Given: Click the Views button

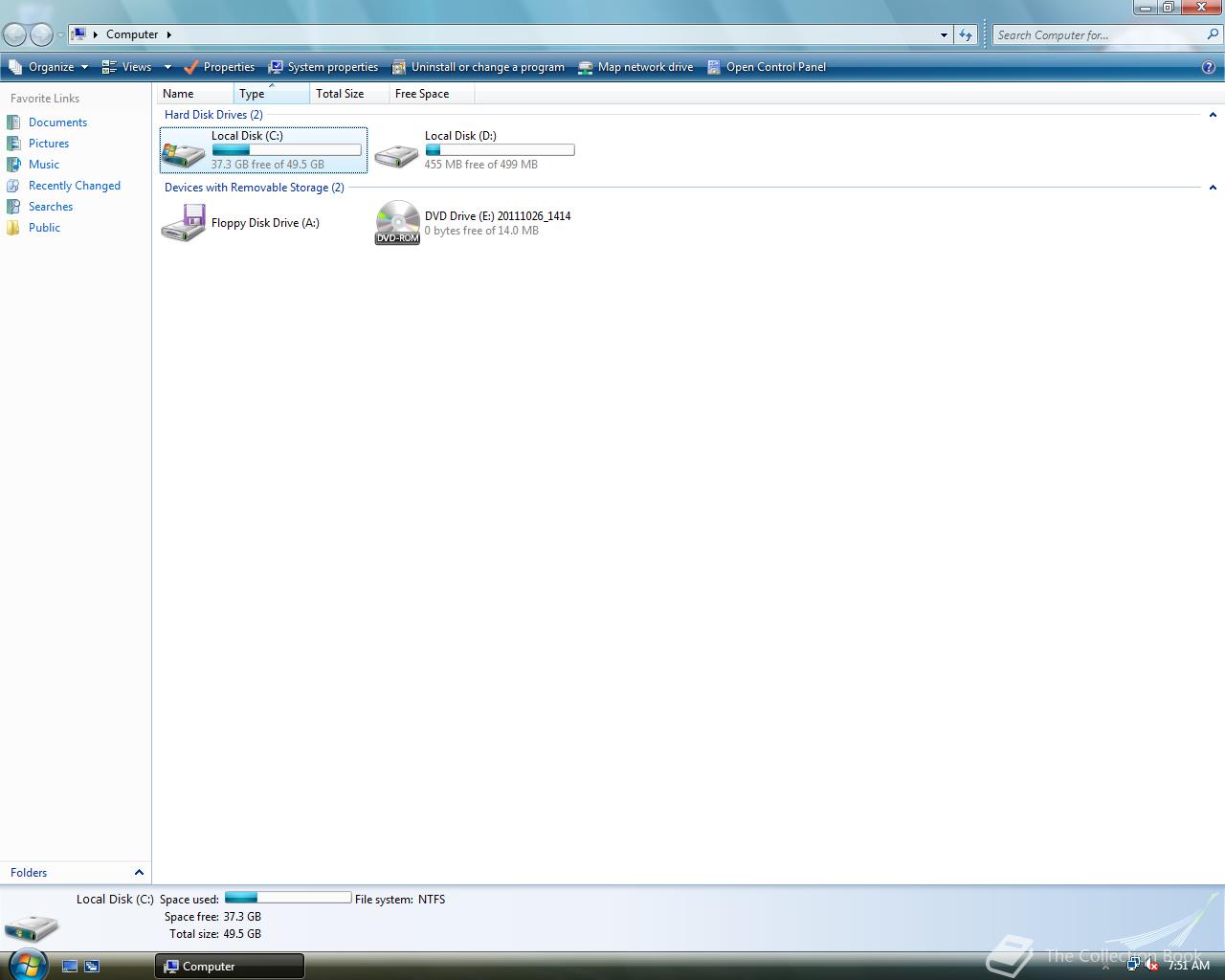Looking at the screenshot, I should 127,67.
